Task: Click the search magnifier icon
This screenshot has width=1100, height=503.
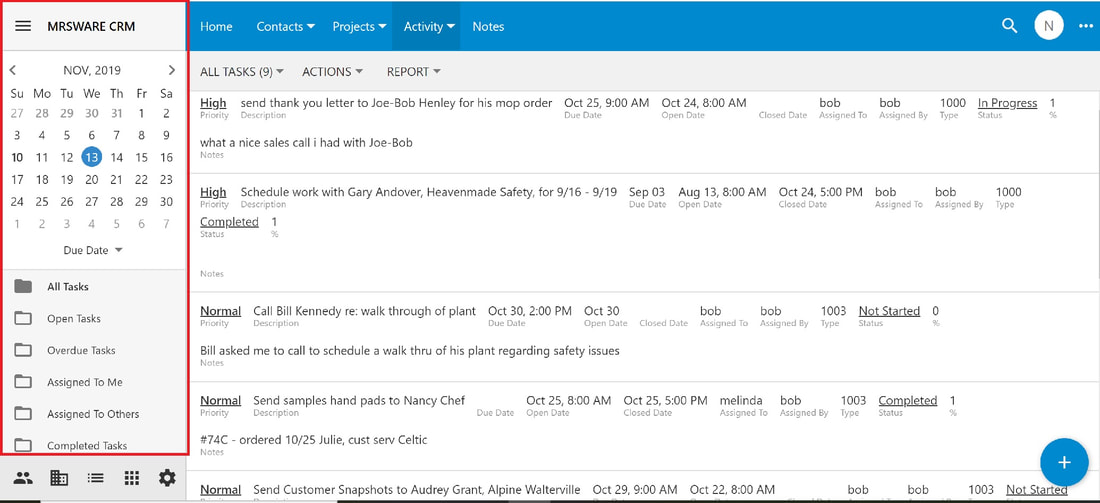Action: tap(1010, 26)
